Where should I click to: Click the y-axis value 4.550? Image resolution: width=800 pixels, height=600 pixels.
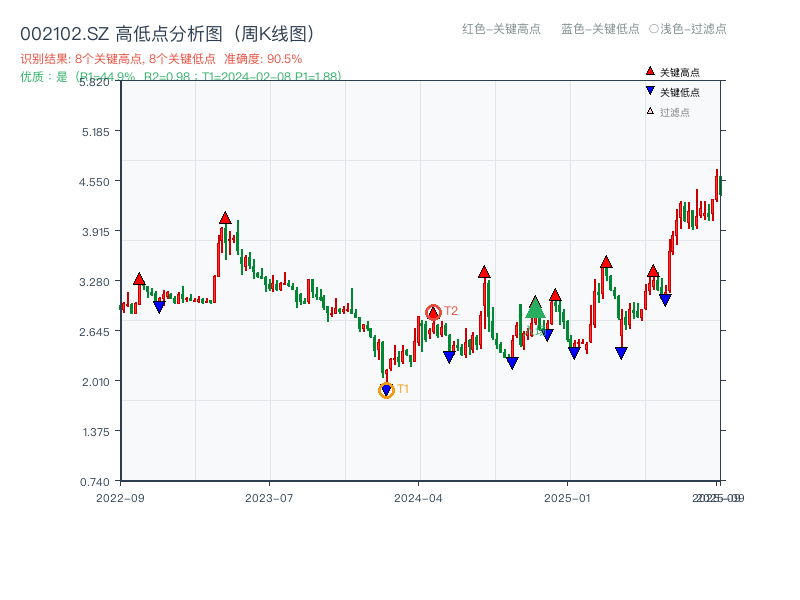point(94,182)
